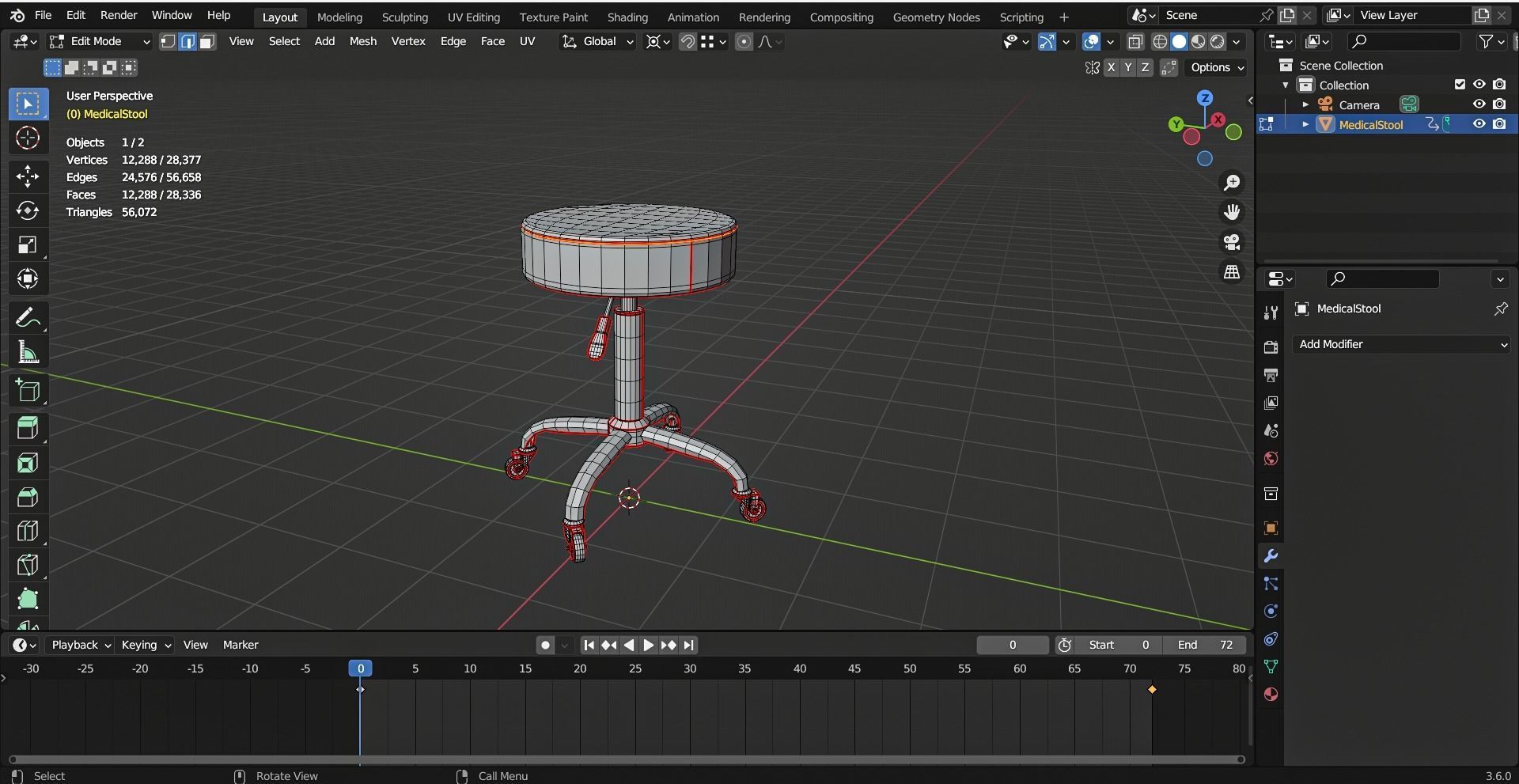1519x784 pixels.
Task: Activate the Rotate tool
Action: [28, 210]
